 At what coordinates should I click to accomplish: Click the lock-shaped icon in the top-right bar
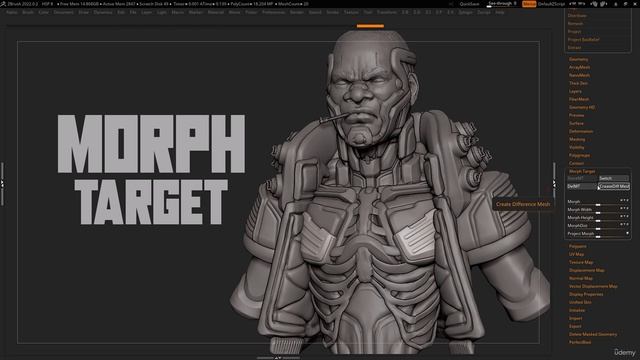pyautogui.click(x=616, y=4)
